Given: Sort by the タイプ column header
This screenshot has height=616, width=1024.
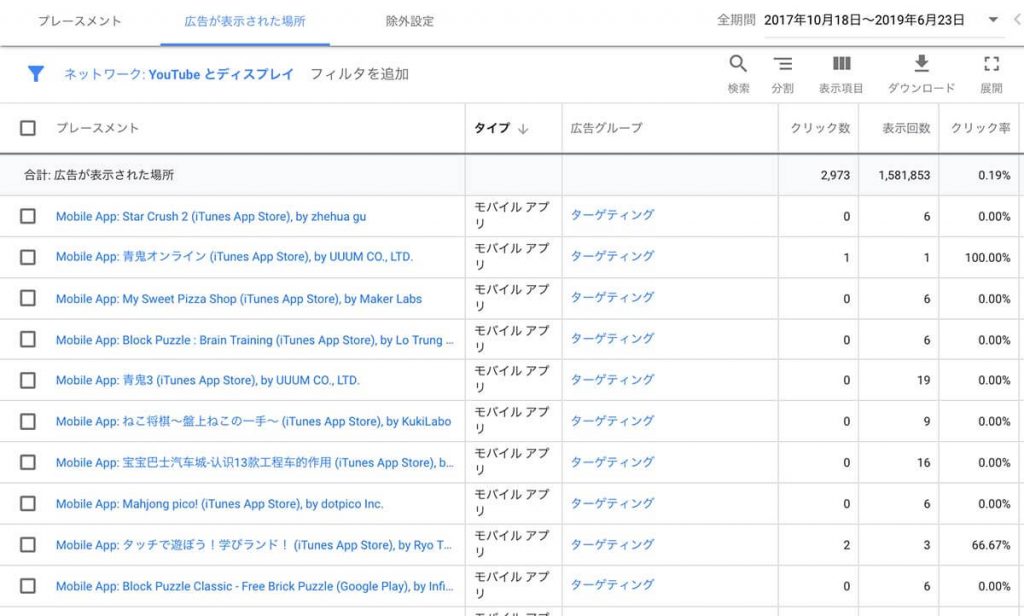Looking at the screenshot, I should pyautogui.click(x=492, y=128).
